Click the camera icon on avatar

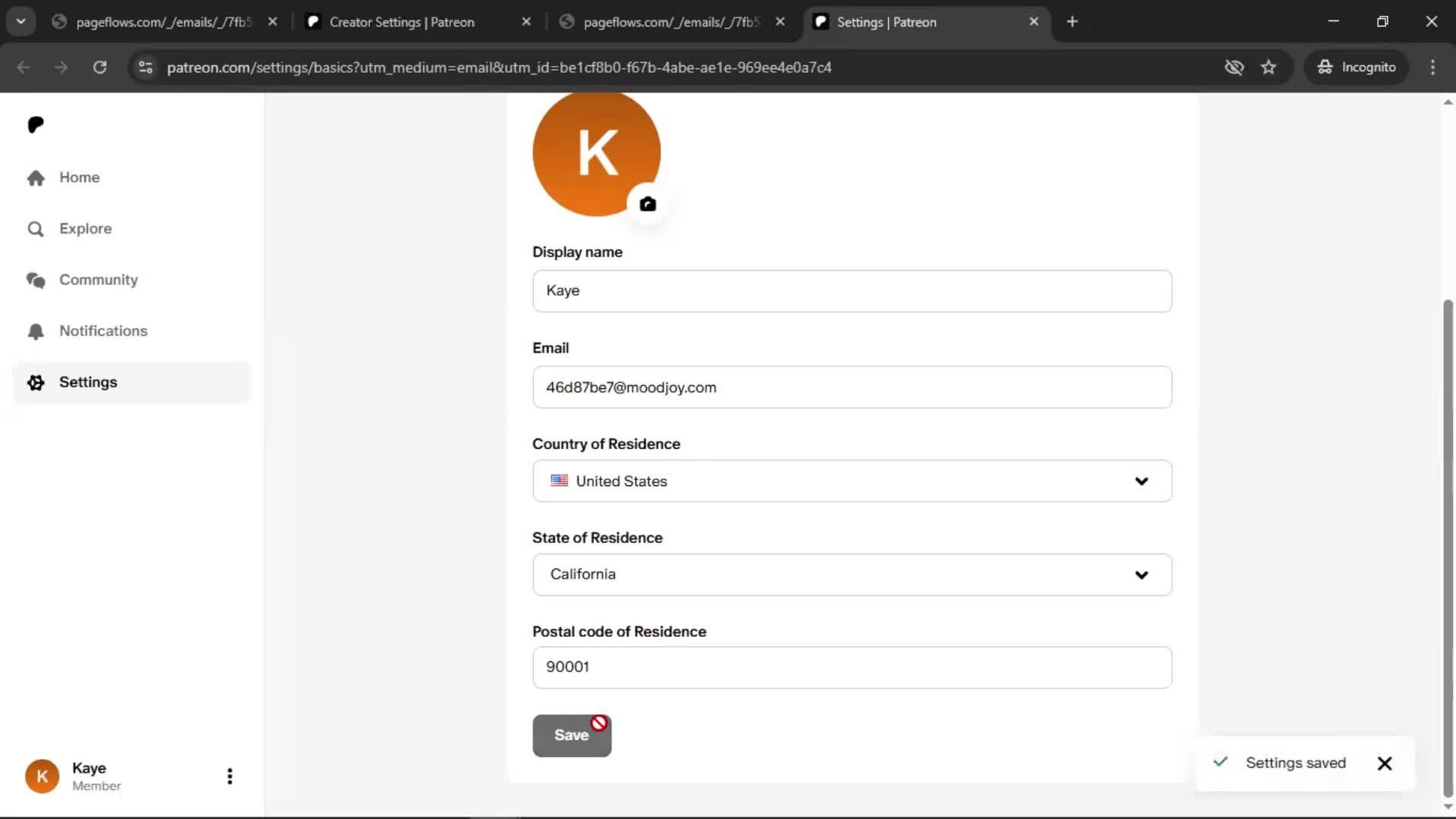pos(648,204)
